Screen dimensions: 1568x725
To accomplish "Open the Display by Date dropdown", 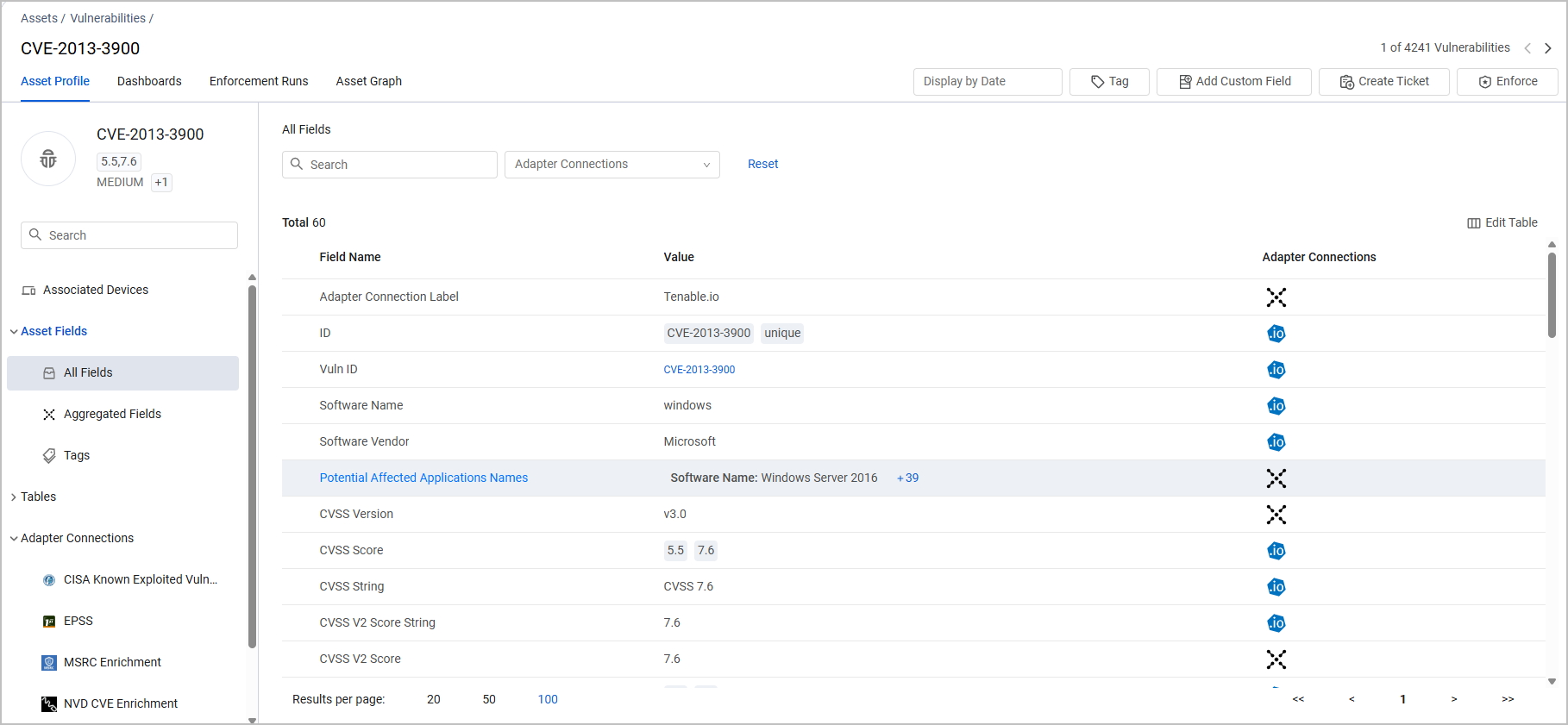I will click(988, 82).
